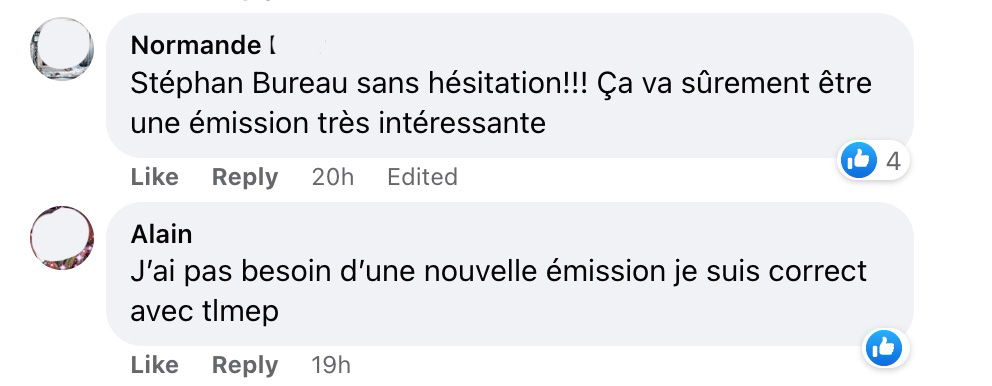Open the 19h timestamp link
Image resolution: width=992 pixels, height=386 pixels.
[x=331, y=365]
